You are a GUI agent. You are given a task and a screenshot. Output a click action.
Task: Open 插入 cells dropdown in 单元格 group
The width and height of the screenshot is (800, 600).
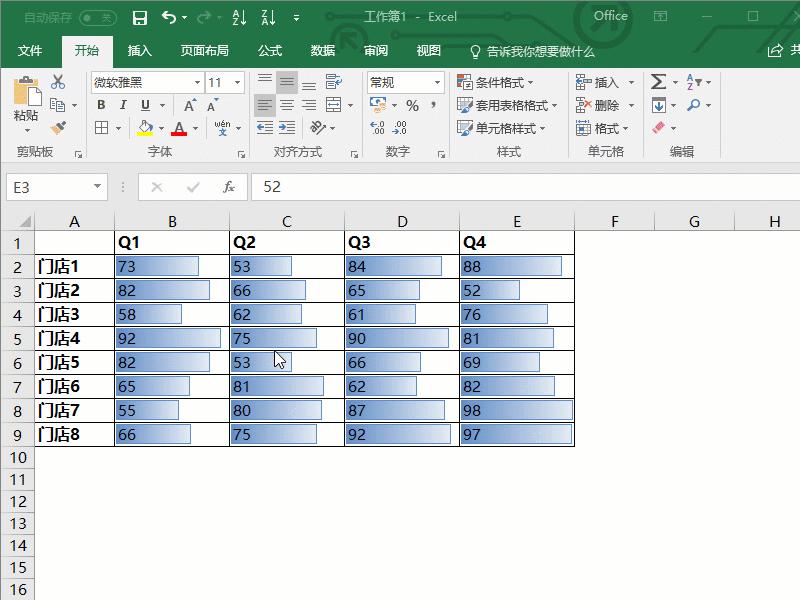click(x=605, y=82)
